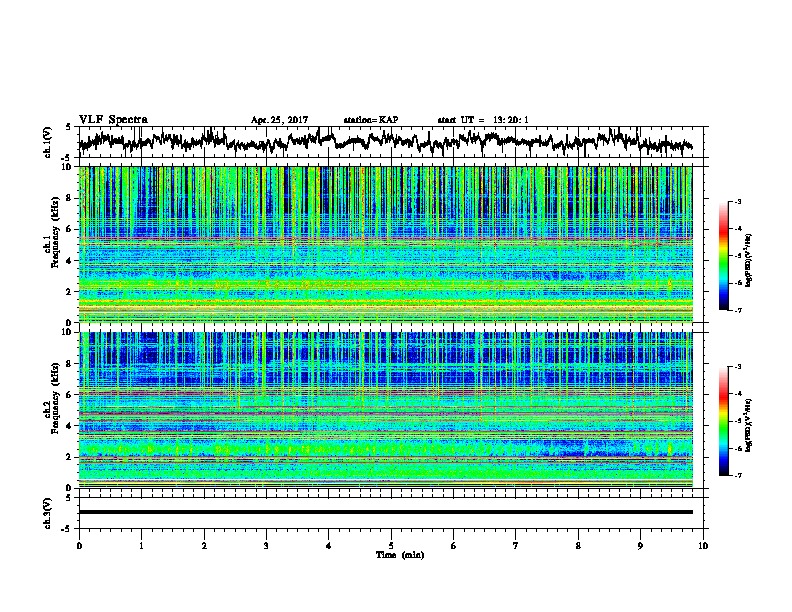The image size is (792, 612).
Task: Click the ch.1 "Frequency (kHz)" axis label
Action: click(55, 233)
